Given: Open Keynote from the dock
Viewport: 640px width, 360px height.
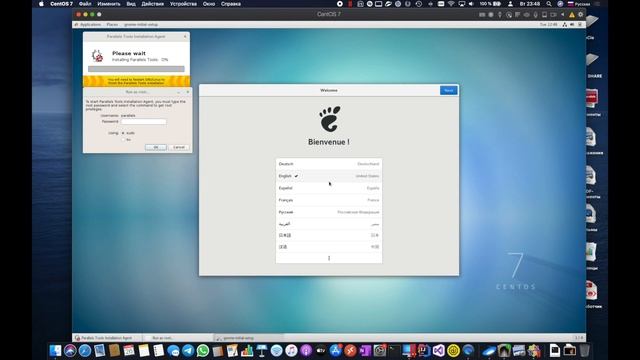Looking at the screenshot, I should click(262, 351).
